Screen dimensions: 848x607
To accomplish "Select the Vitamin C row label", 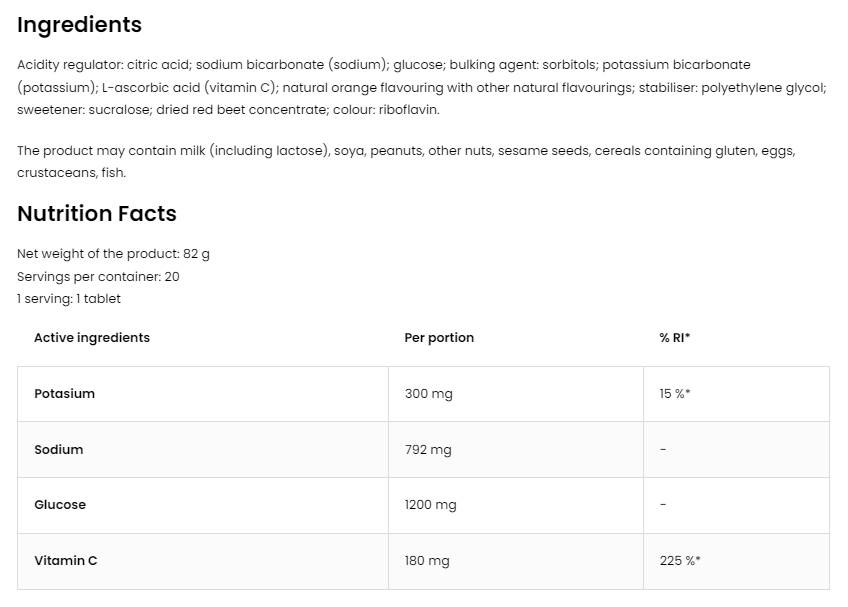I will coord(66,561).
